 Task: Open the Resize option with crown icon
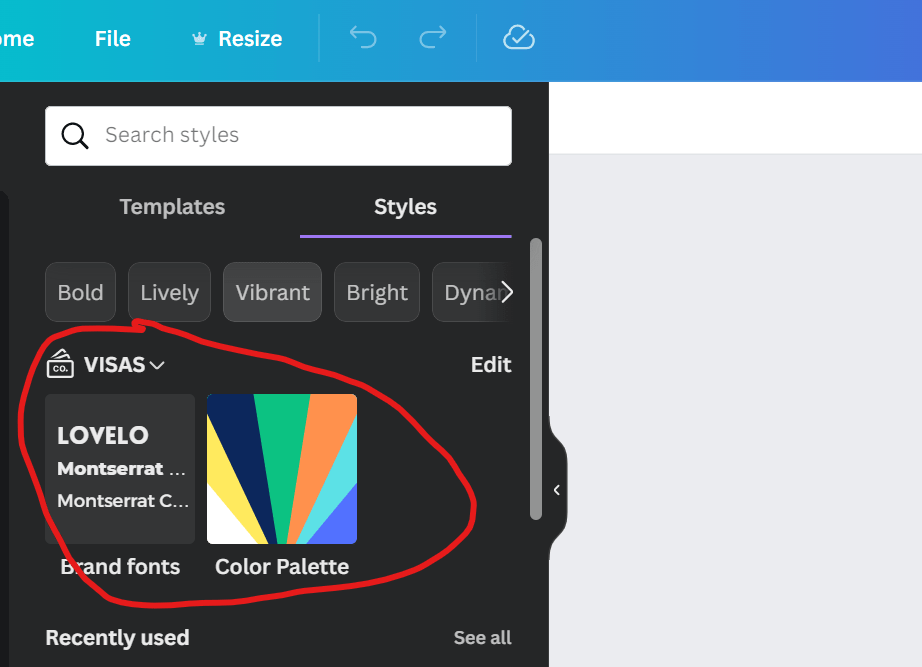237,39
